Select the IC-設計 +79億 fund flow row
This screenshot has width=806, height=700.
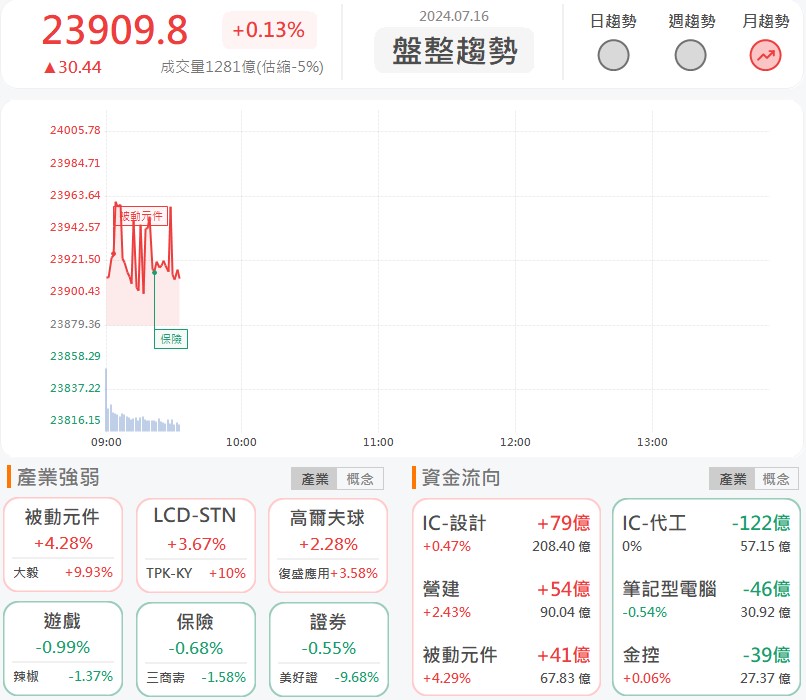[500, 533]
